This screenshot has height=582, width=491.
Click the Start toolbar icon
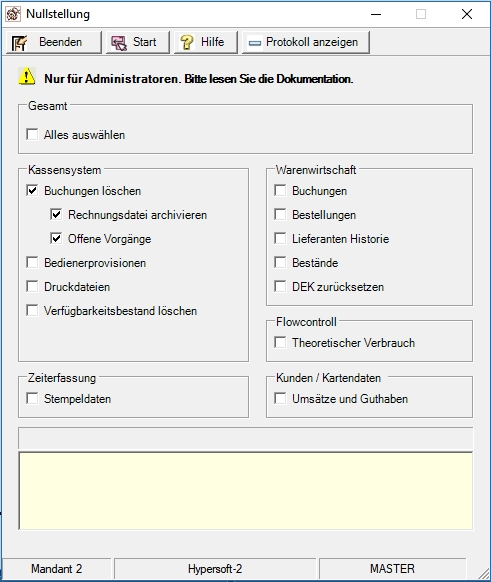[x=119, y=43]
